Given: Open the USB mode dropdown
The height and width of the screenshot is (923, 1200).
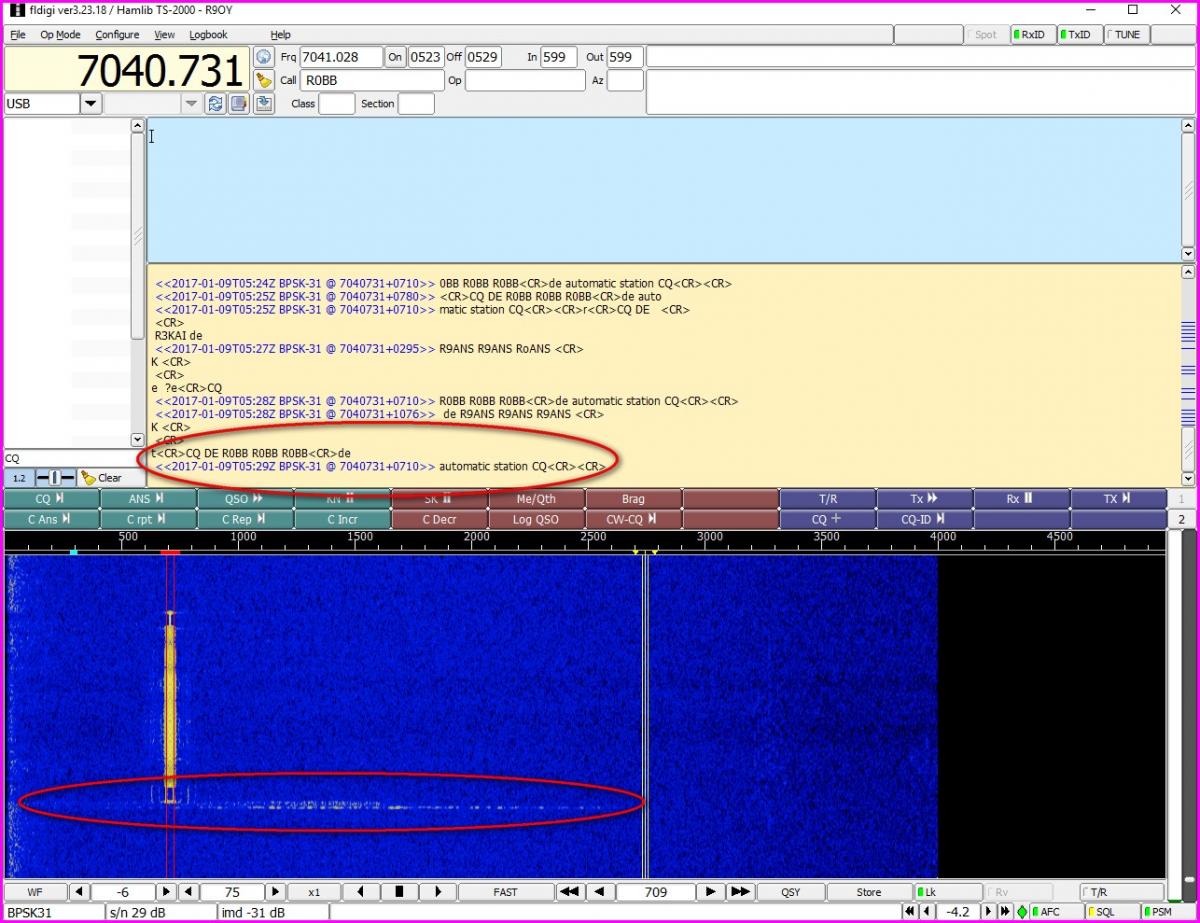Looking at the screenshot, I should point(91,103).
